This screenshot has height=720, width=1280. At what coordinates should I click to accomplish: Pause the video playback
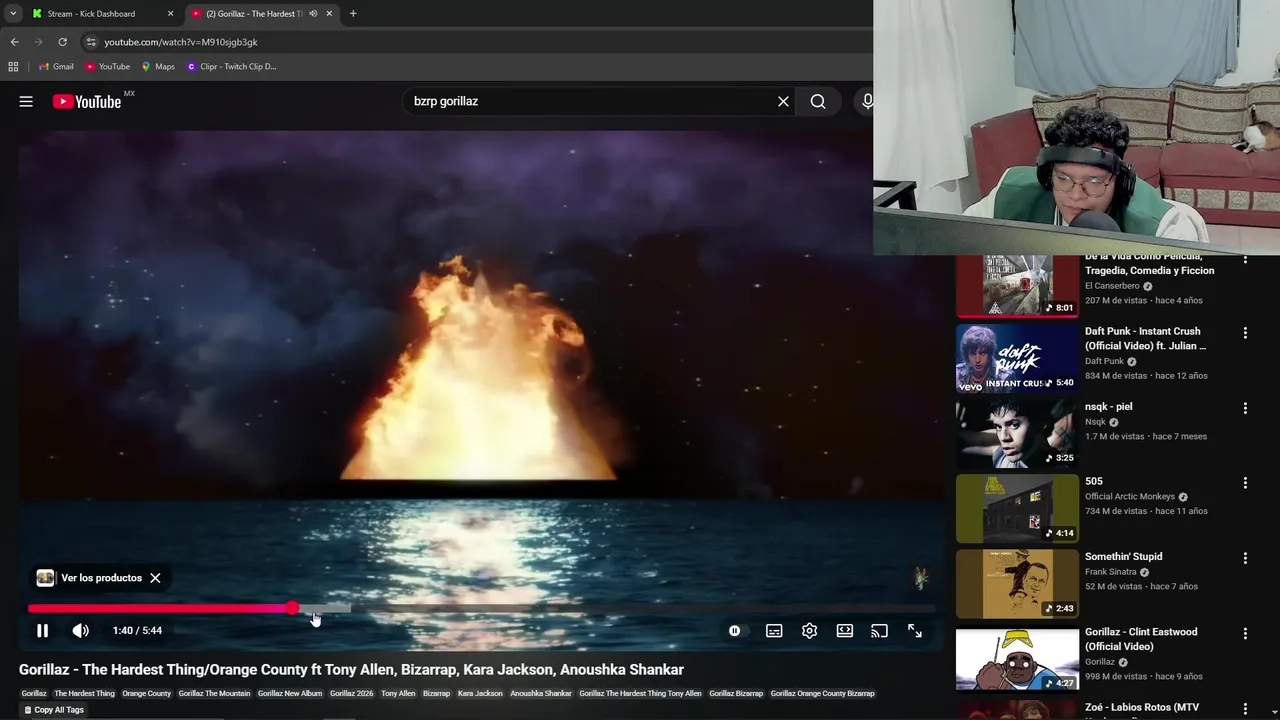point(42,631)
